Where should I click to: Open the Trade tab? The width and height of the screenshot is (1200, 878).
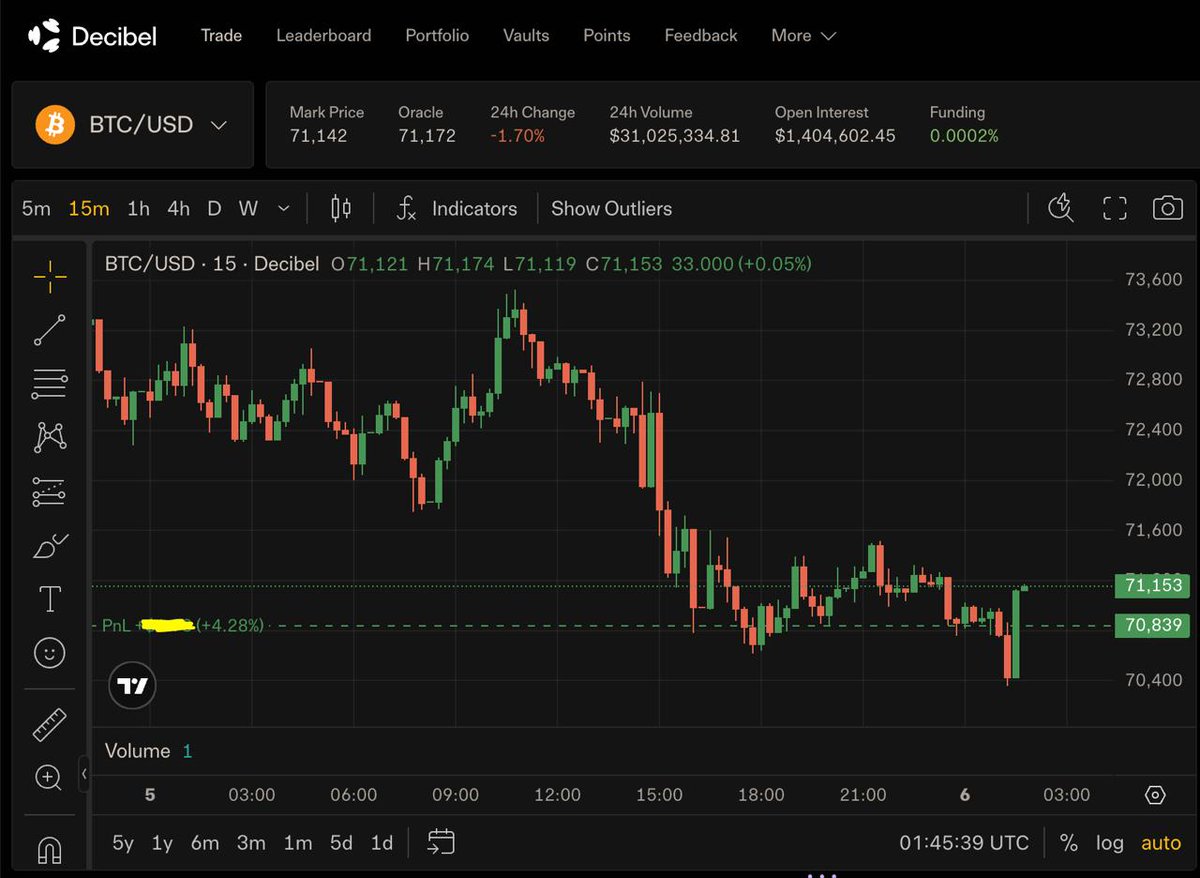tap(221, 35)
